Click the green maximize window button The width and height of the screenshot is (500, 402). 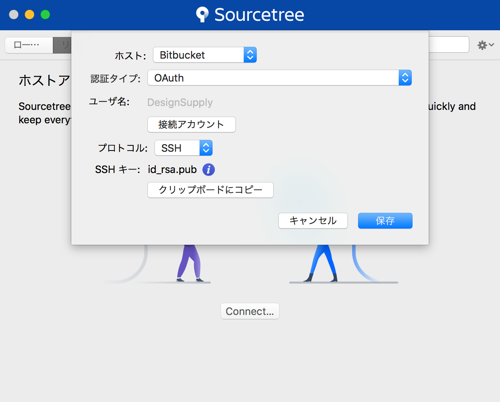[x=45, y=15]
